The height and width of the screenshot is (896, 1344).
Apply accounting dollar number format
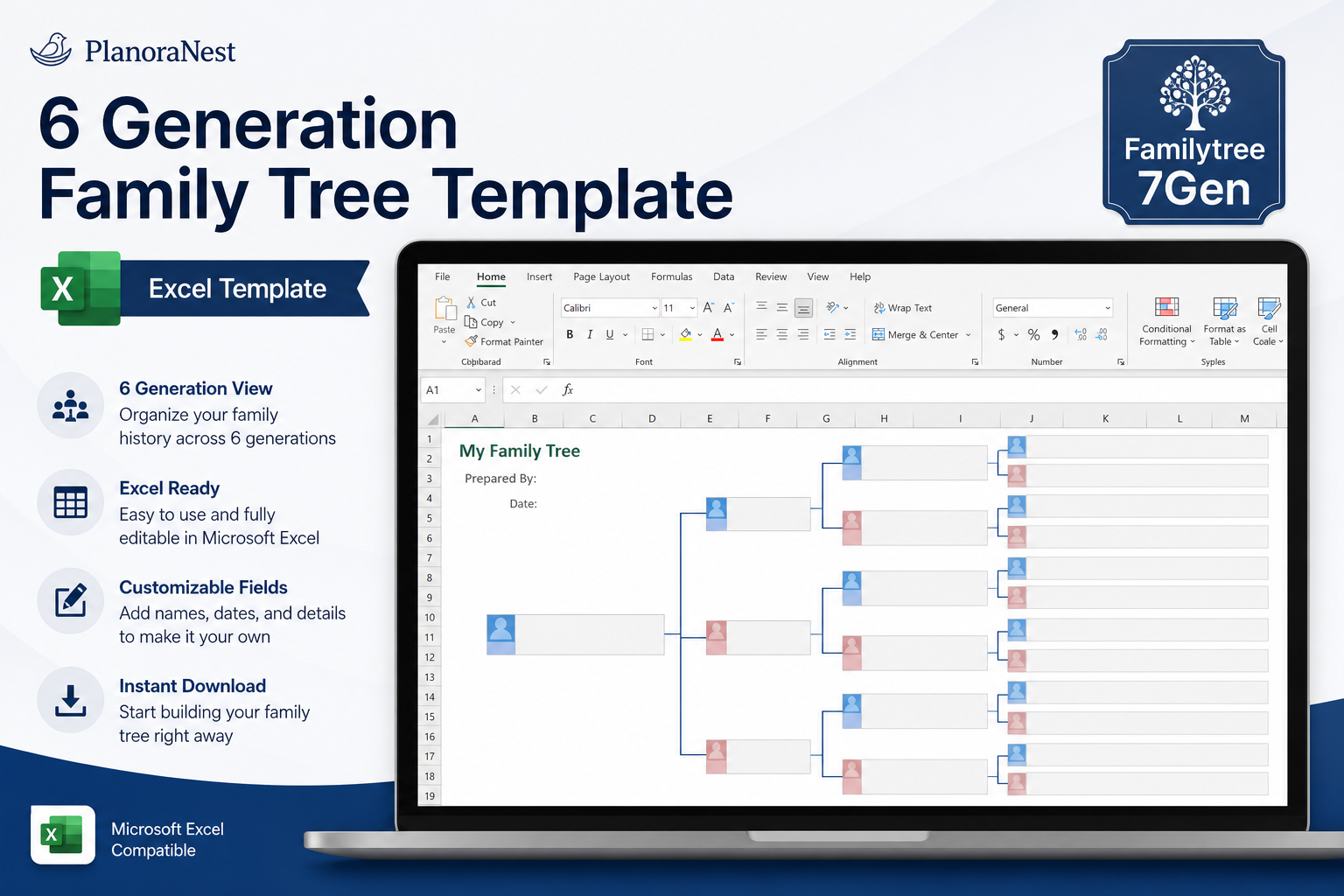coord(1002,334)
